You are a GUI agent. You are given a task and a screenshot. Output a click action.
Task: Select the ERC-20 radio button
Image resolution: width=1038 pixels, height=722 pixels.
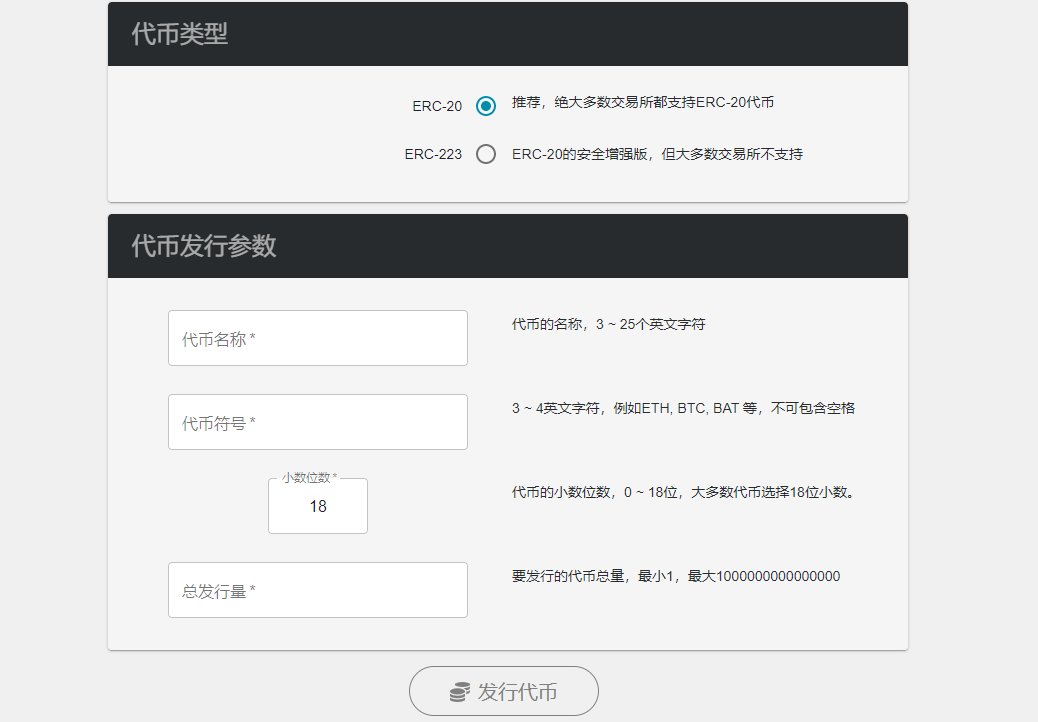(485, 105)
